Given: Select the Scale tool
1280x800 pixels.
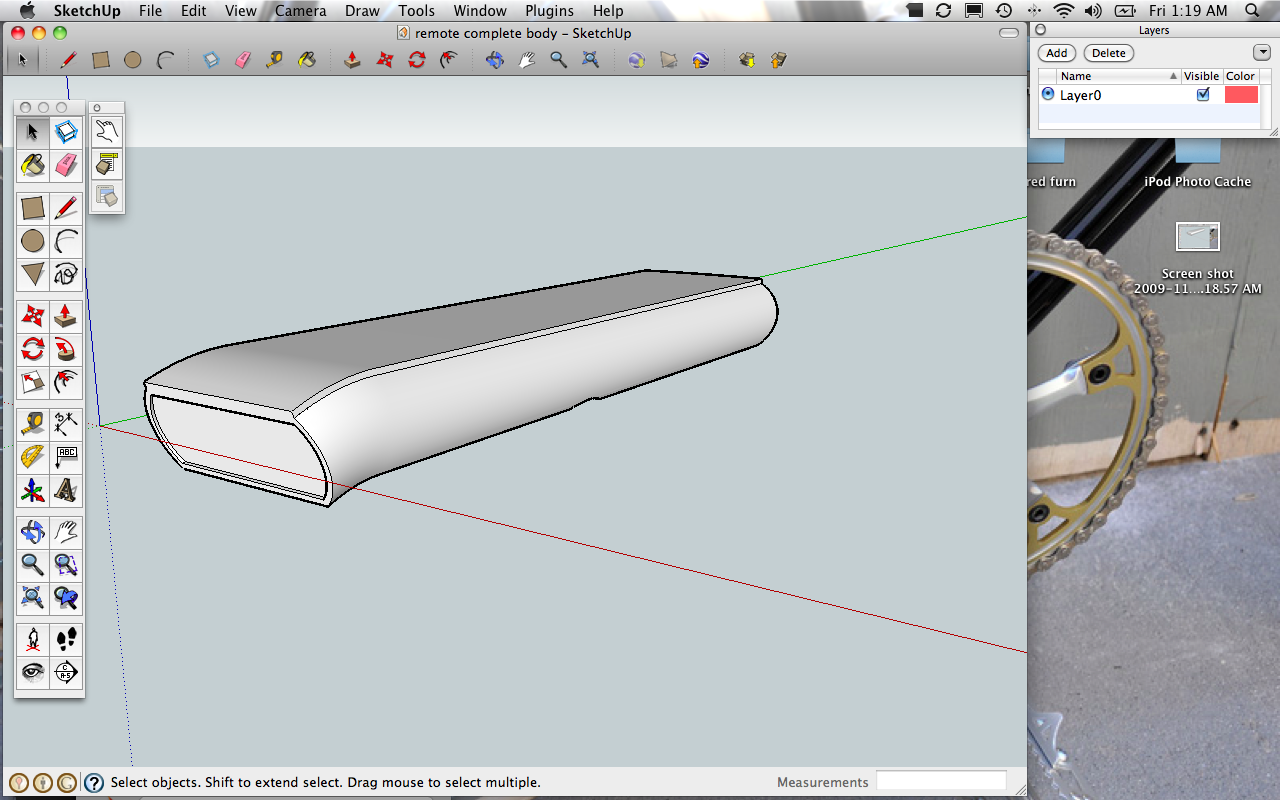Looking at the screenshot, I should 33,381.
